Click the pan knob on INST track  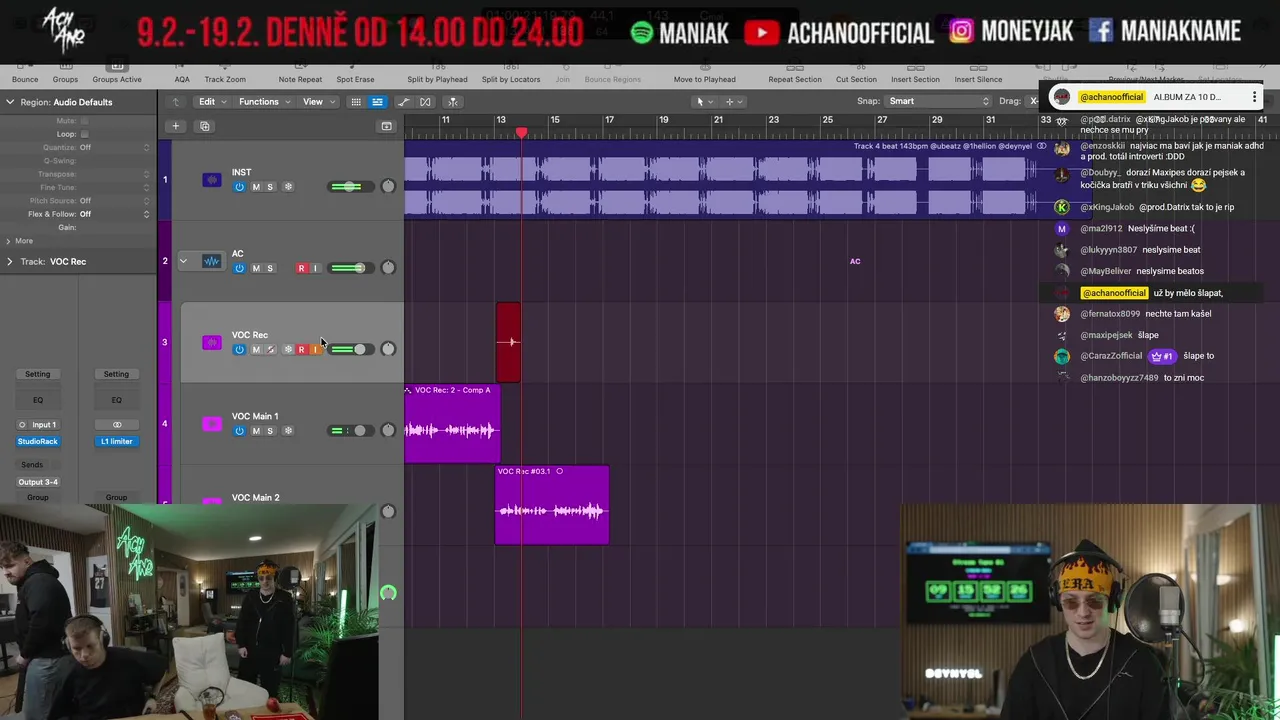[x=388, y=186]
